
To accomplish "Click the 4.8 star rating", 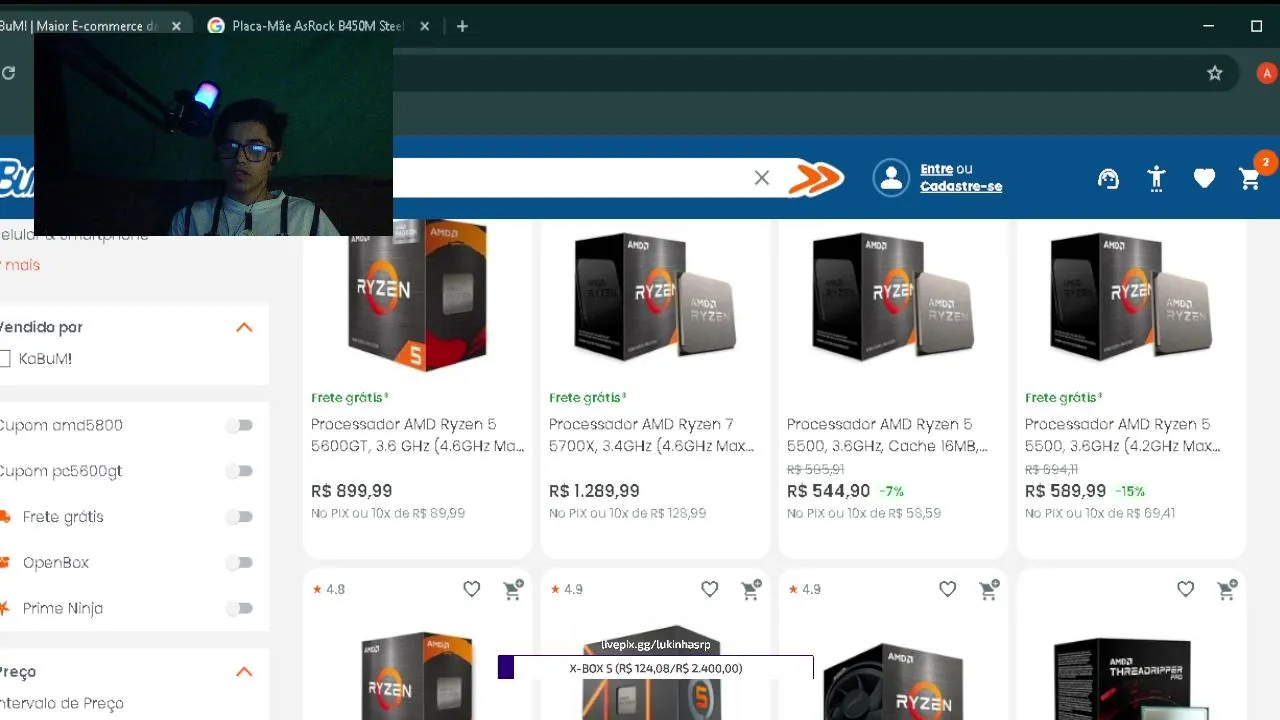I will click(329, 590).
